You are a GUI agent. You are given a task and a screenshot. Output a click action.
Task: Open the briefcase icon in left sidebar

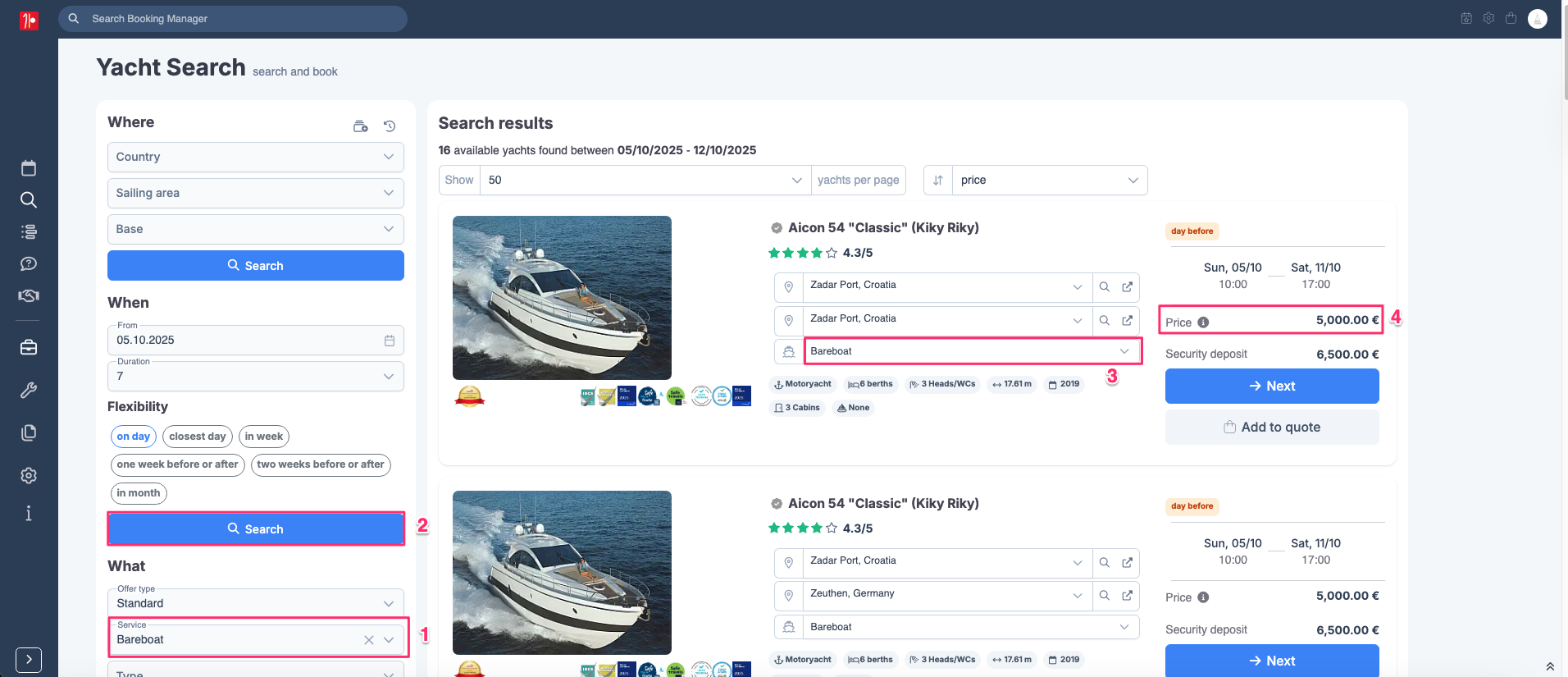pyautogui.click(x=29, y=348)
